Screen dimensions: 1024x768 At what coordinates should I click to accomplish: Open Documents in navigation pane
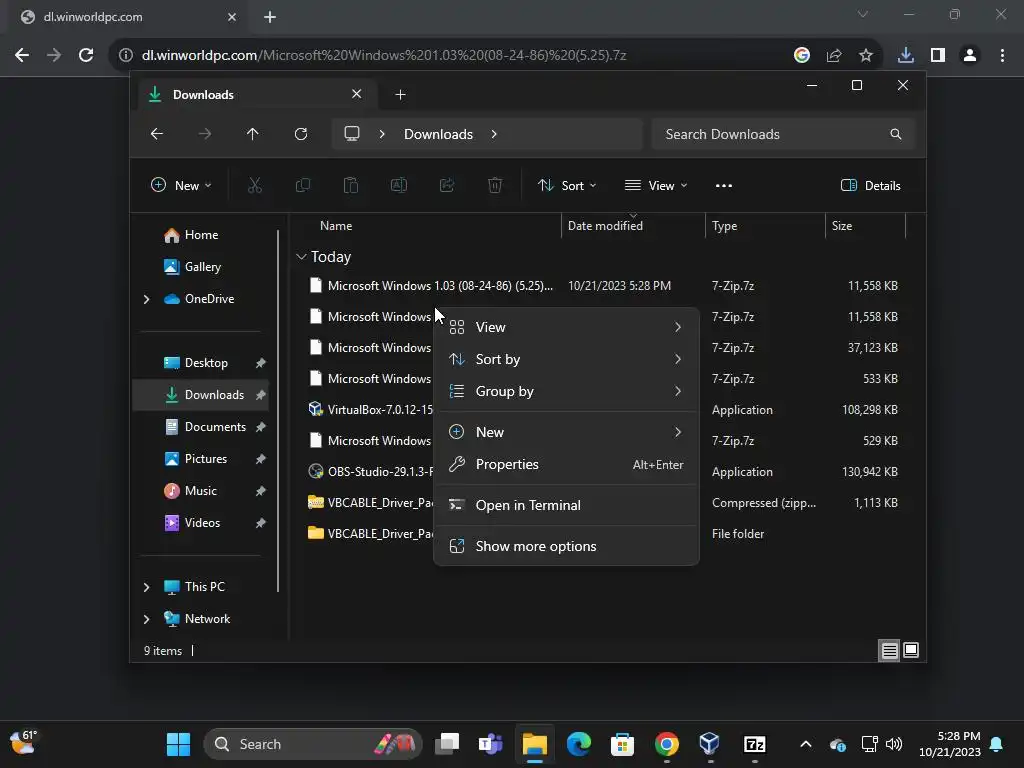pyautogui.click(x=215, y=427)
